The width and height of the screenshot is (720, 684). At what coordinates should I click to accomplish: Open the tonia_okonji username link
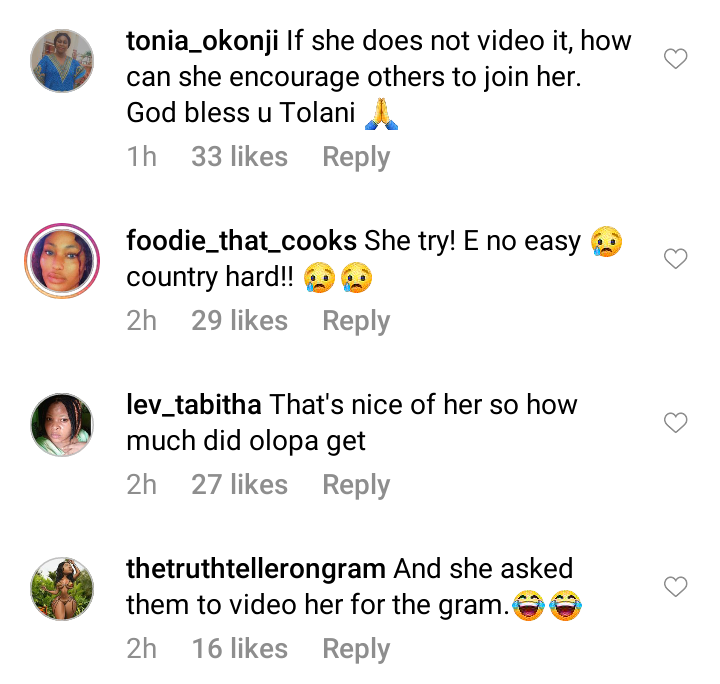pyautogui.click(x=202, y=43)
